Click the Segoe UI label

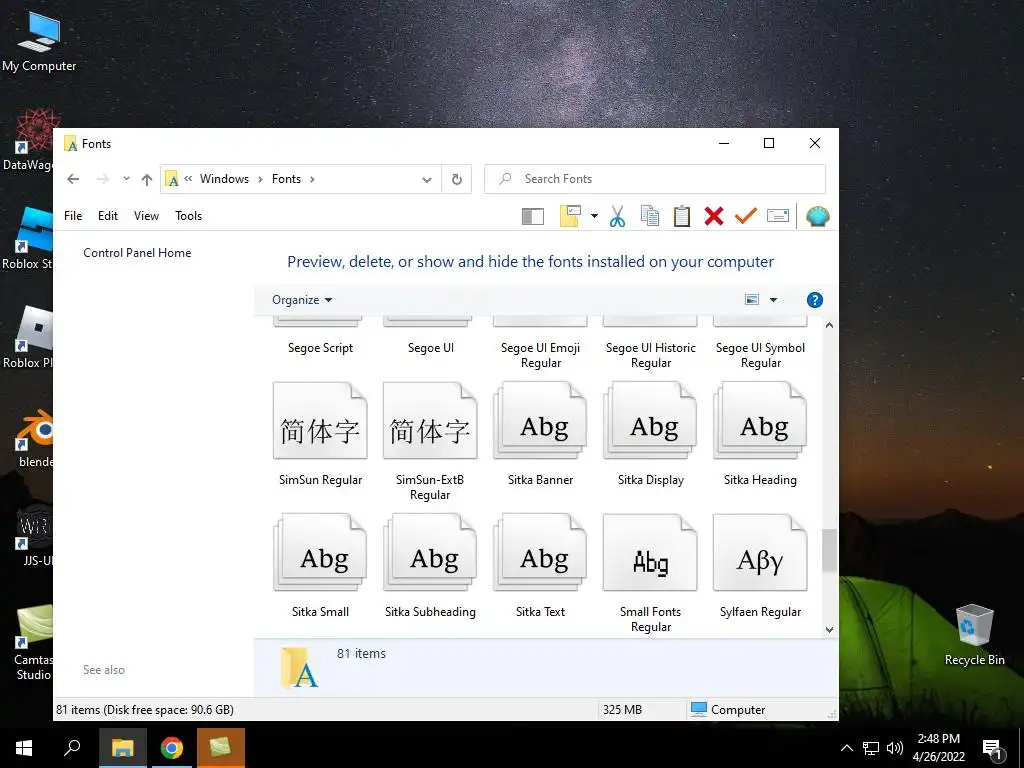coord(430,348)
